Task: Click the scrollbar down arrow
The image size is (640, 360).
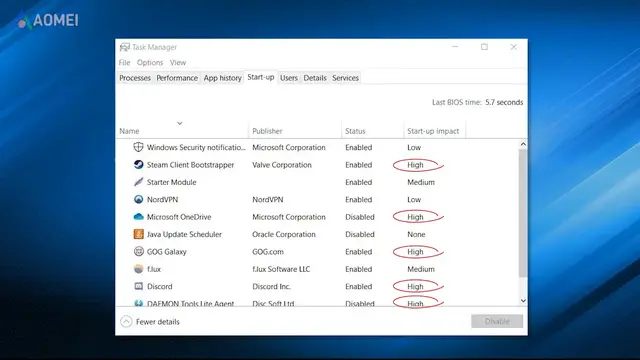Action: click(x=523, y=301)
